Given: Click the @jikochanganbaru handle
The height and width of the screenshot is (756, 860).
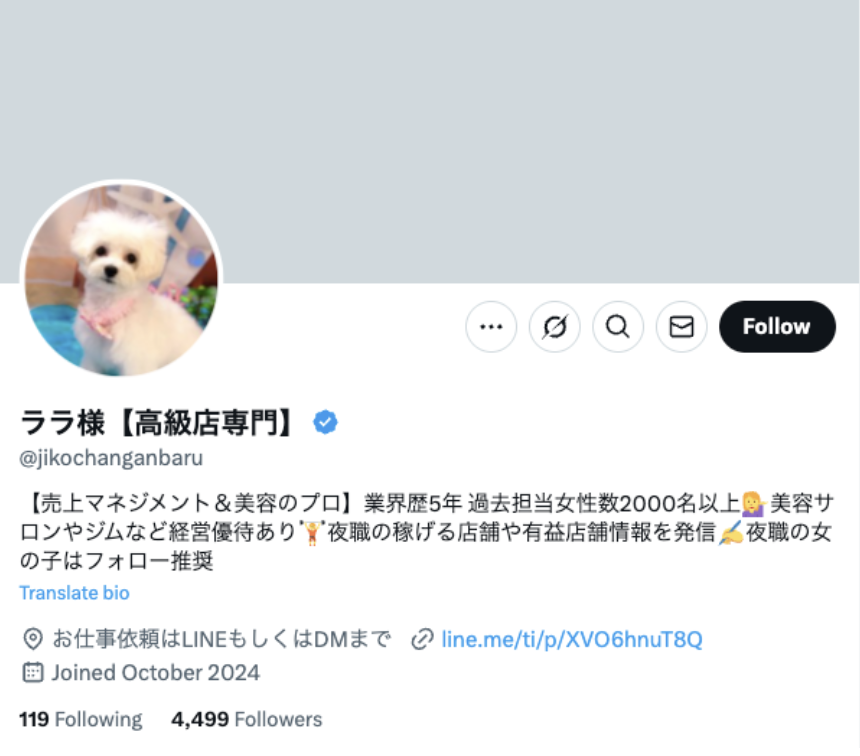Looking at the screenshot, I should tap(111, 458).
